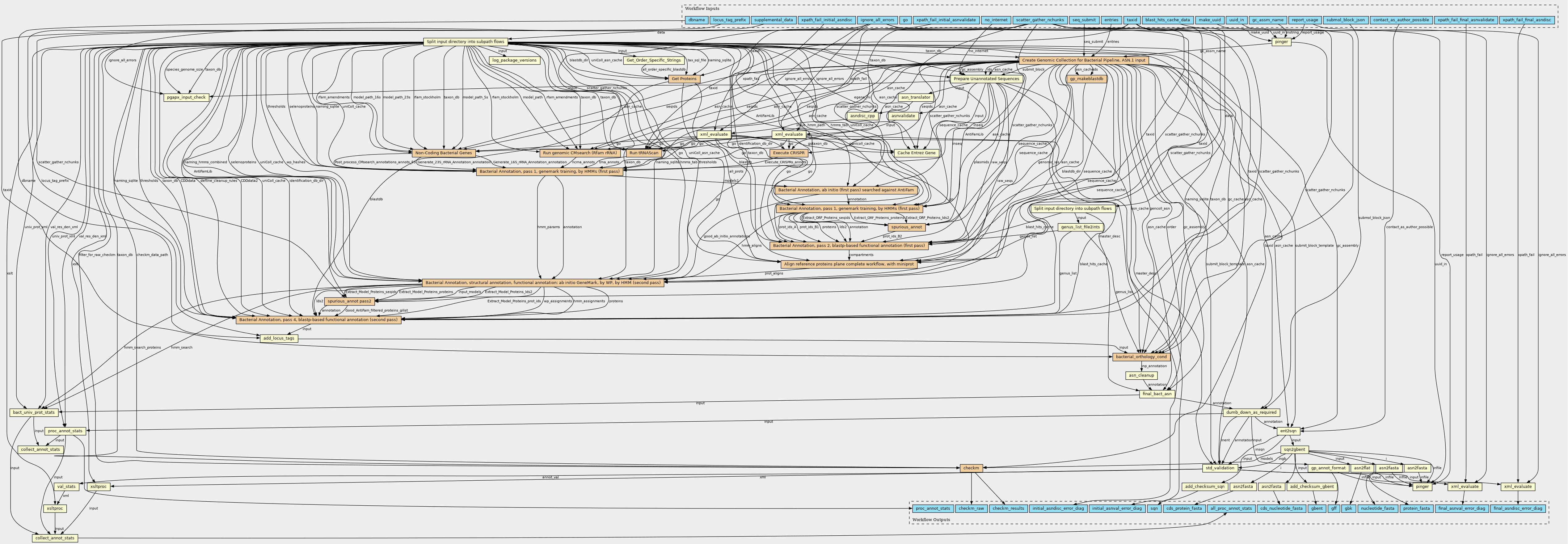
Task: Select the Prepare Unannotated Sequences node
Action: [985, 79]
